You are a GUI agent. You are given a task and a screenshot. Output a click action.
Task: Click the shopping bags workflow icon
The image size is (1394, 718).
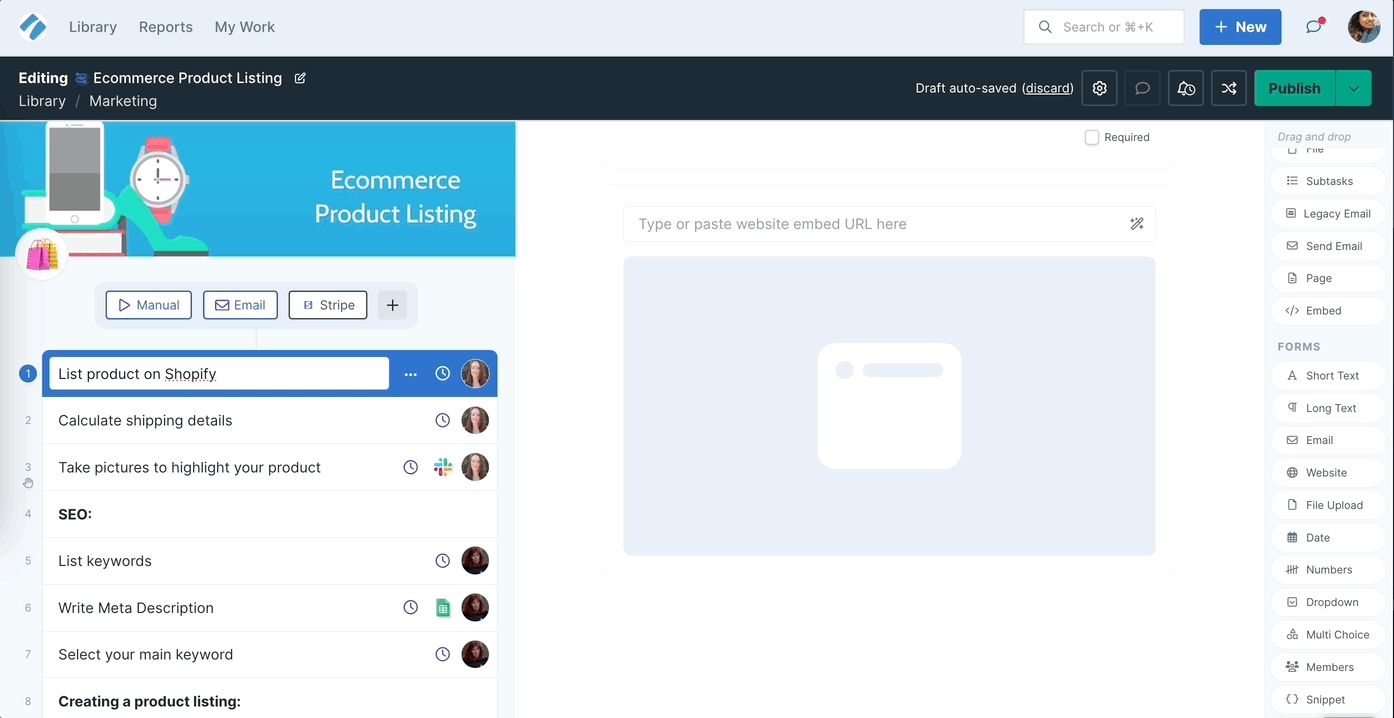coord(42,255)
